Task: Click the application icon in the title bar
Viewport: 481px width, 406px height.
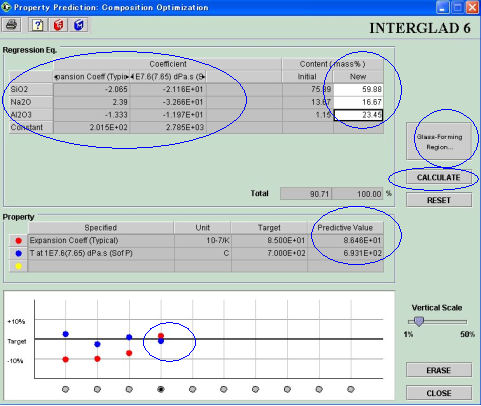Action: pyautogui.click(x=6, y=7)
